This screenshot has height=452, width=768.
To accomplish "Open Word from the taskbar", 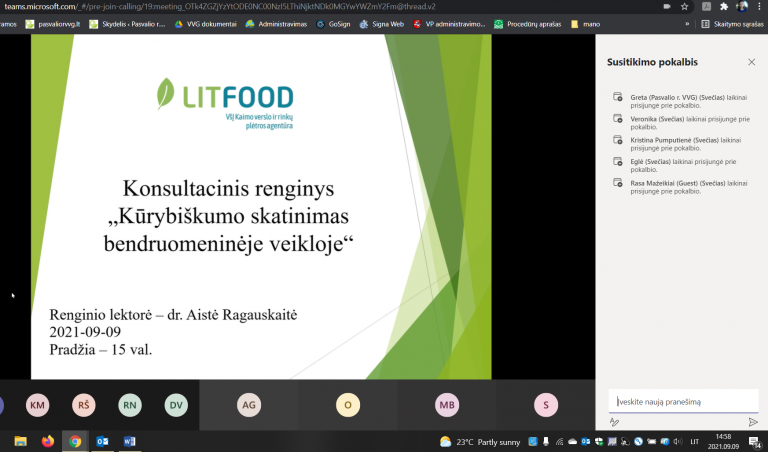I will (129, 441).
